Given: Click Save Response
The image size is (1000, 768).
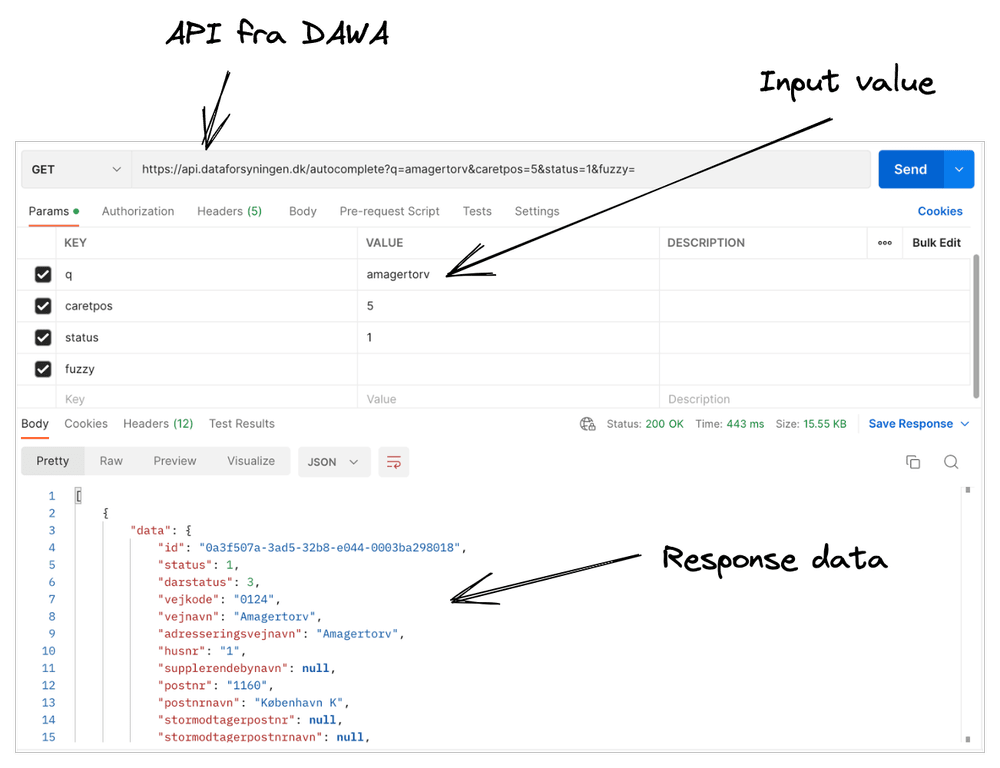Looking at the screenshot, I should pos(911,424).
